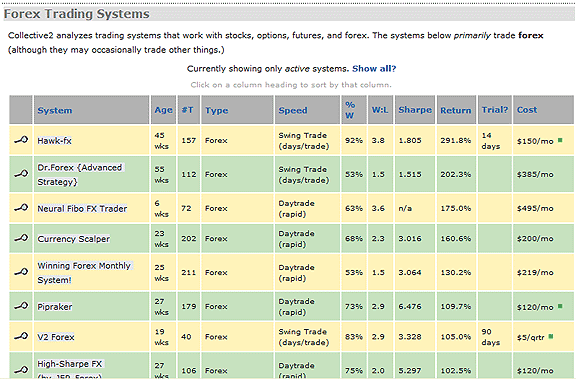
Task: Sort by the W:L column header
Action: [x=380, y=110]
